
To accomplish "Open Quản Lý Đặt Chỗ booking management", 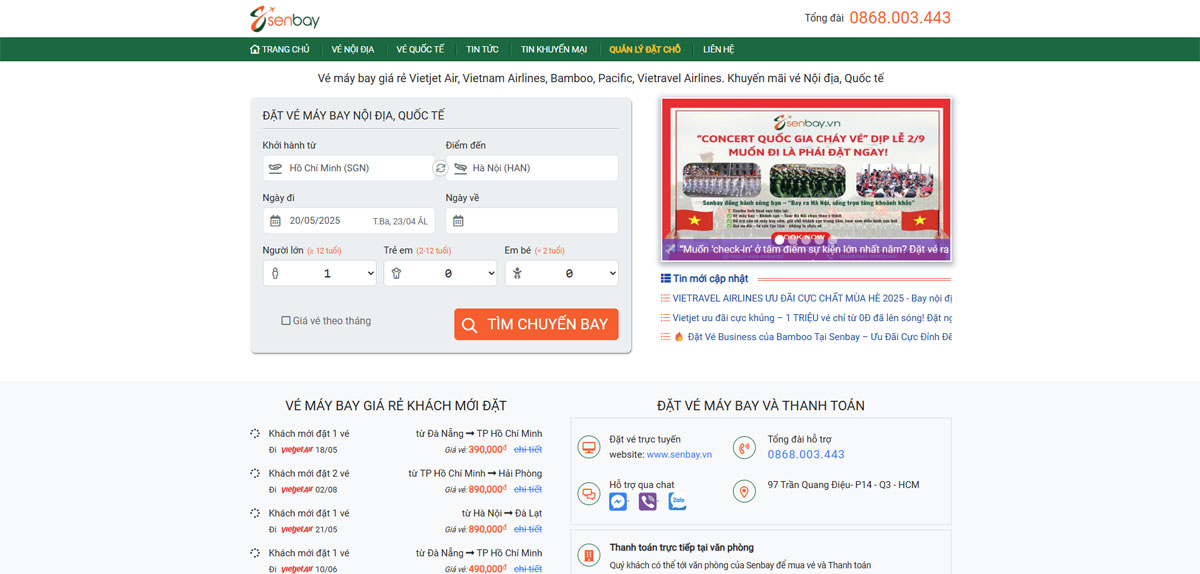I will tap(645, 49).
